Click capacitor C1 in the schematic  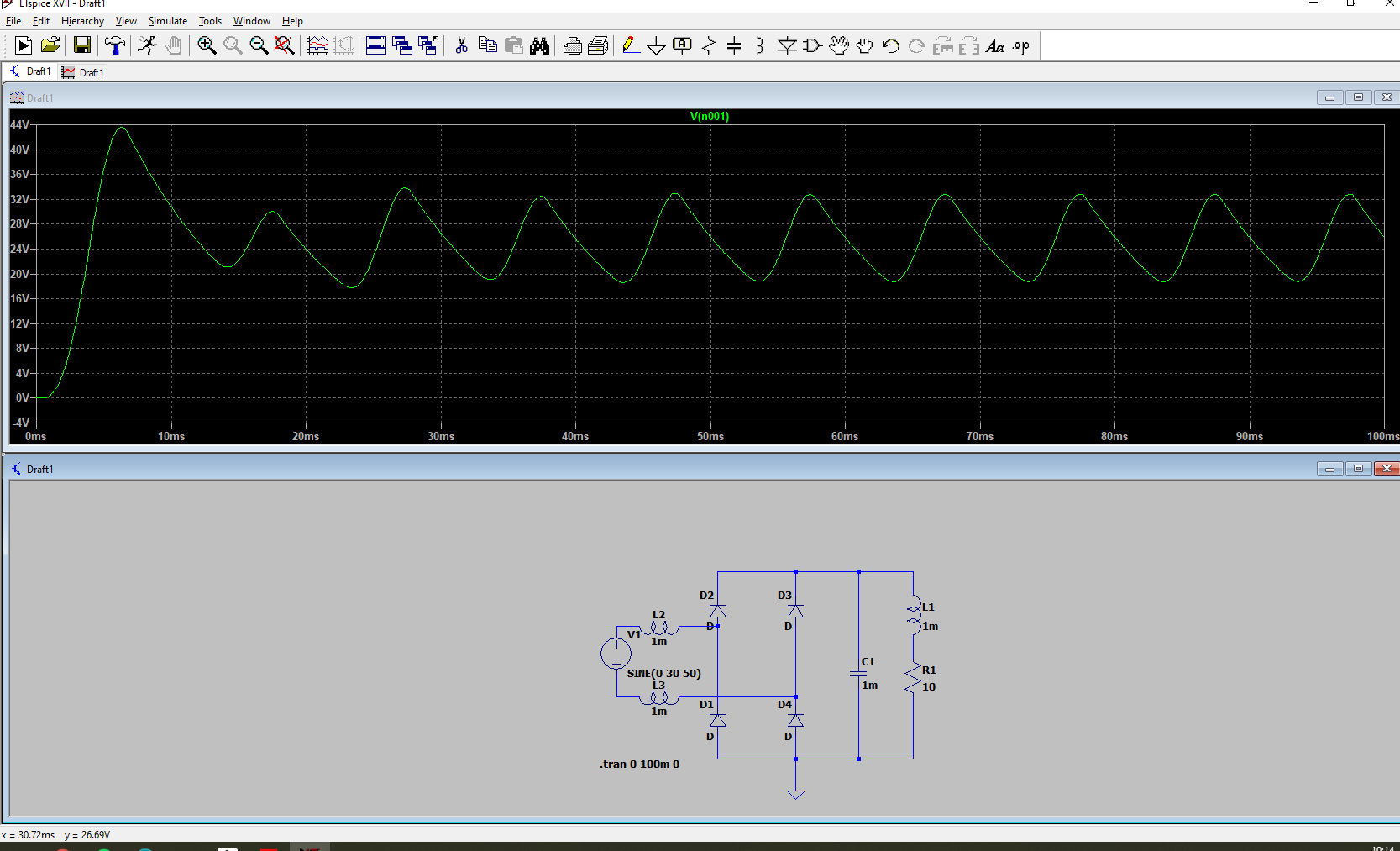coord(858,673)
